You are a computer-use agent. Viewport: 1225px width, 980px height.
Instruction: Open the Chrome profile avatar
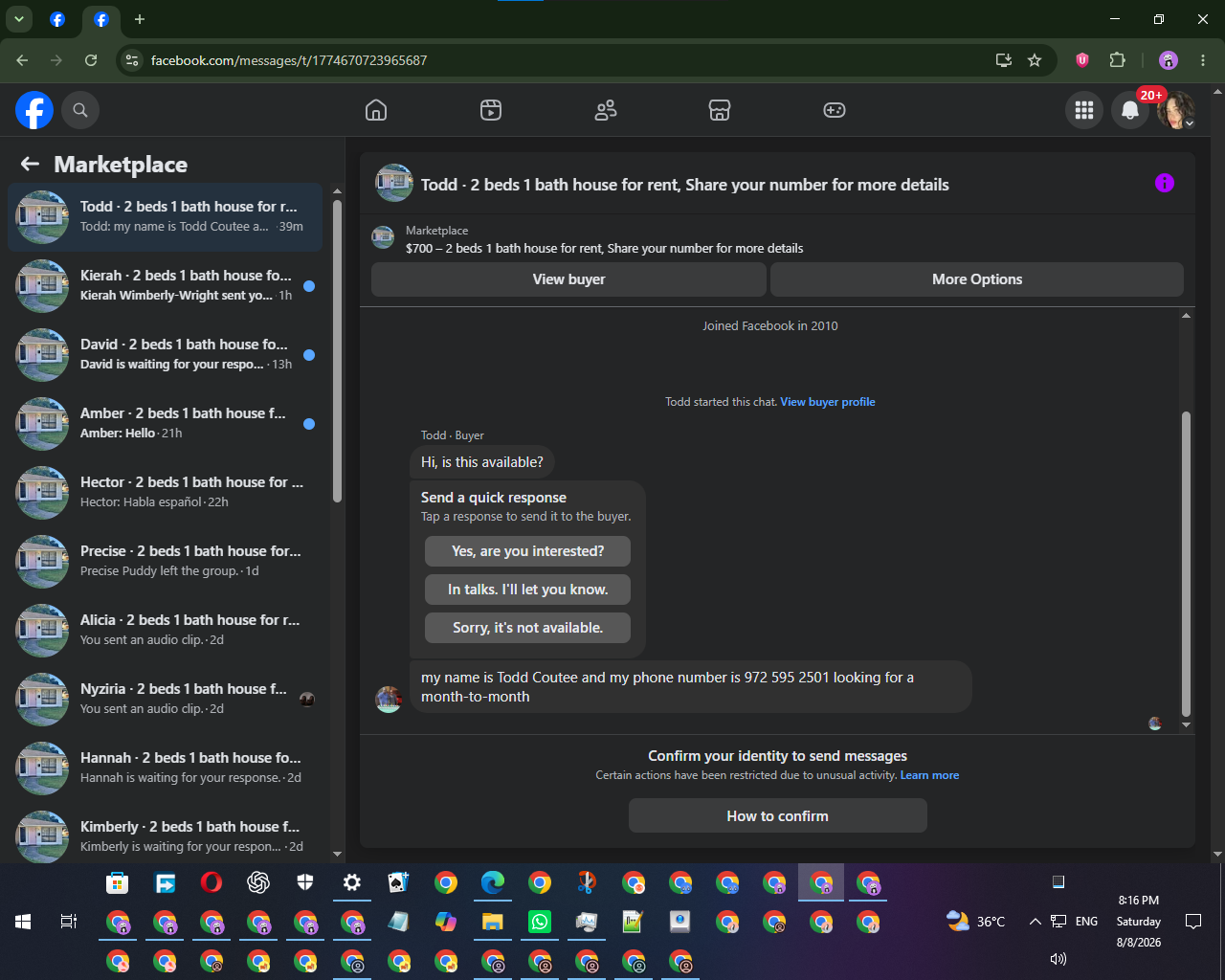pos(1169,60)
